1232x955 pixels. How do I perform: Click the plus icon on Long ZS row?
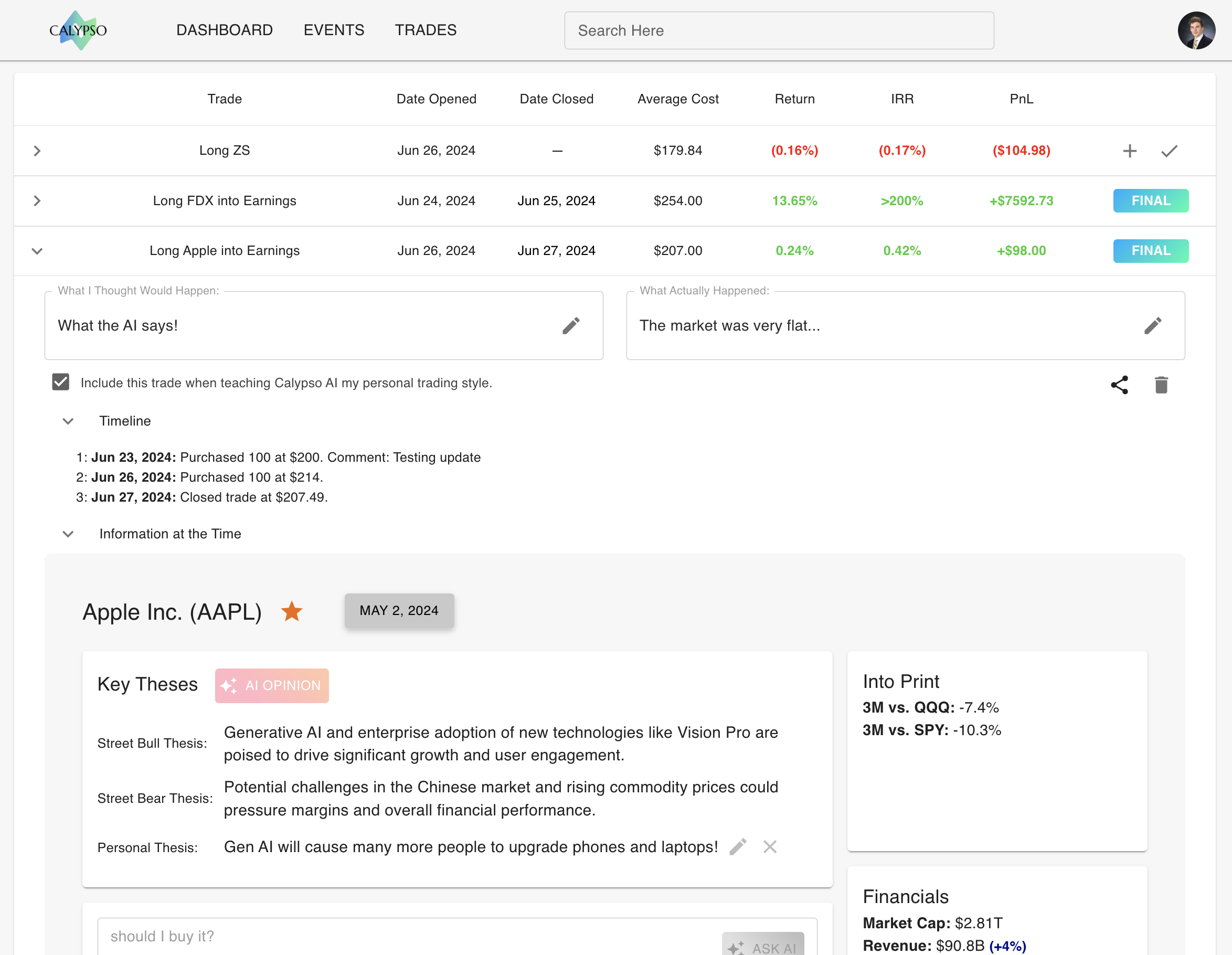point(1129,151)
